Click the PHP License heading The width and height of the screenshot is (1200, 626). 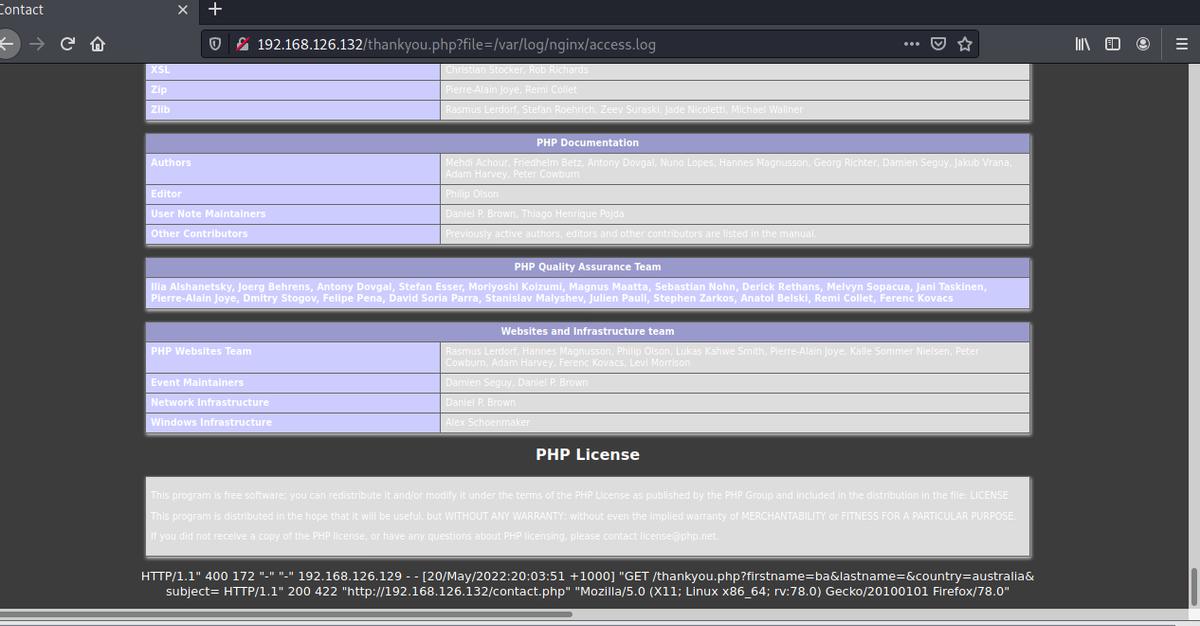point(587,454)
